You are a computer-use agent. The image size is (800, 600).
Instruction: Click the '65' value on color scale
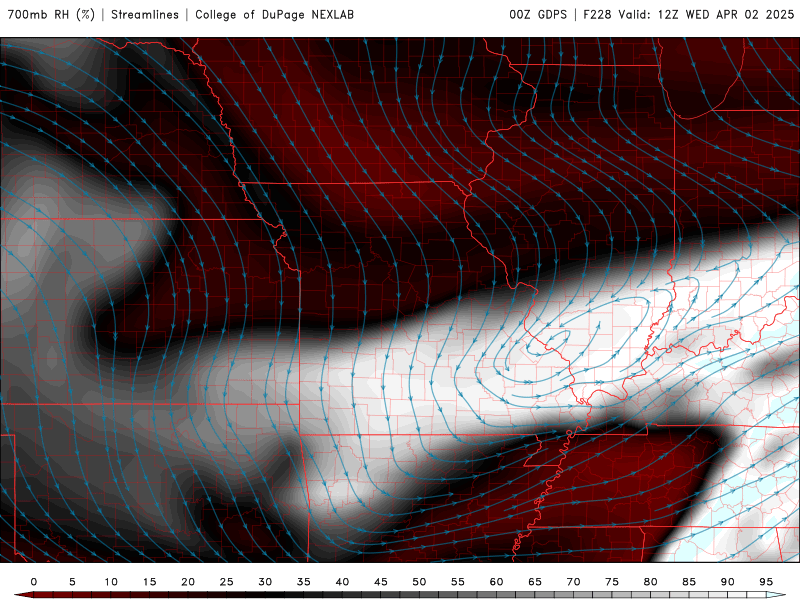[x=535, y=582]
